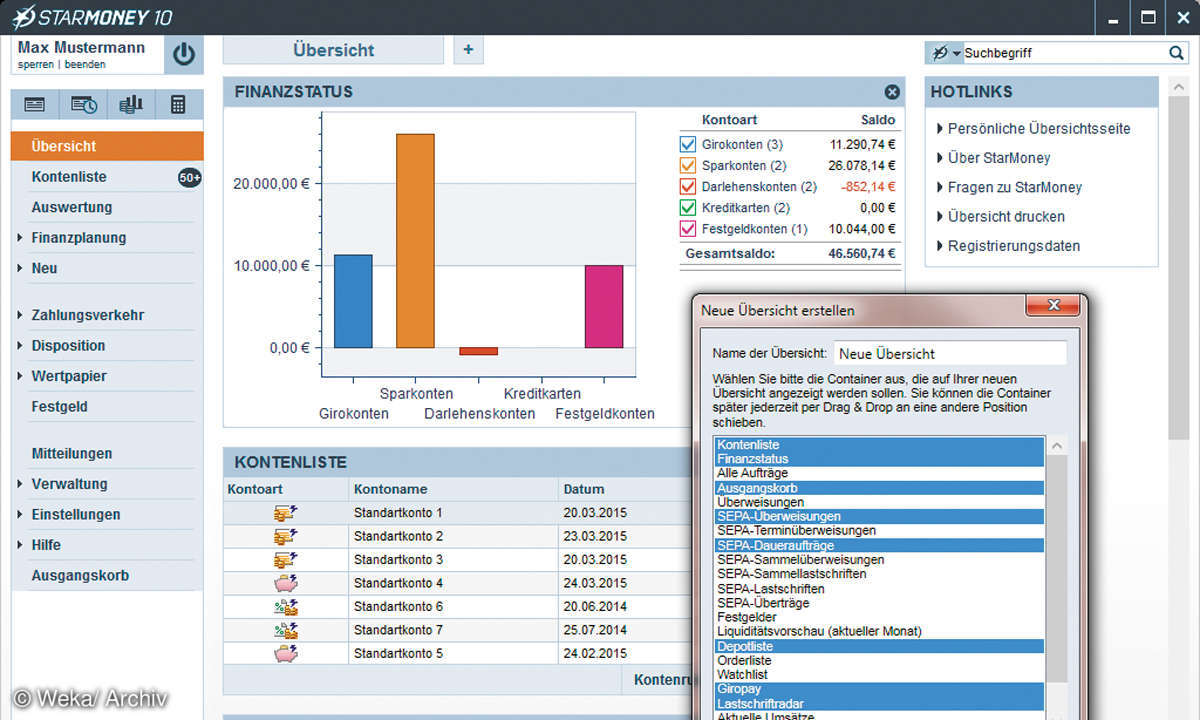Open the search scope dropdown arrow
Screen dimensions: 1200x720
coord(957,54)
